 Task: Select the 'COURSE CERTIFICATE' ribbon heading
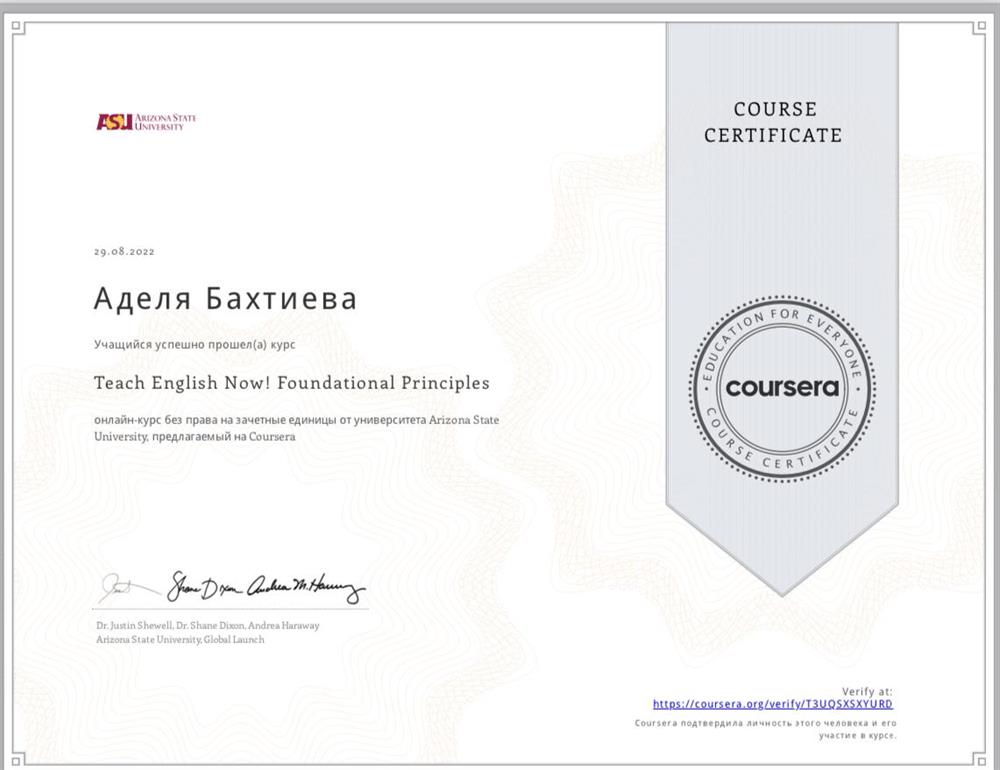(x=773, y=122)
